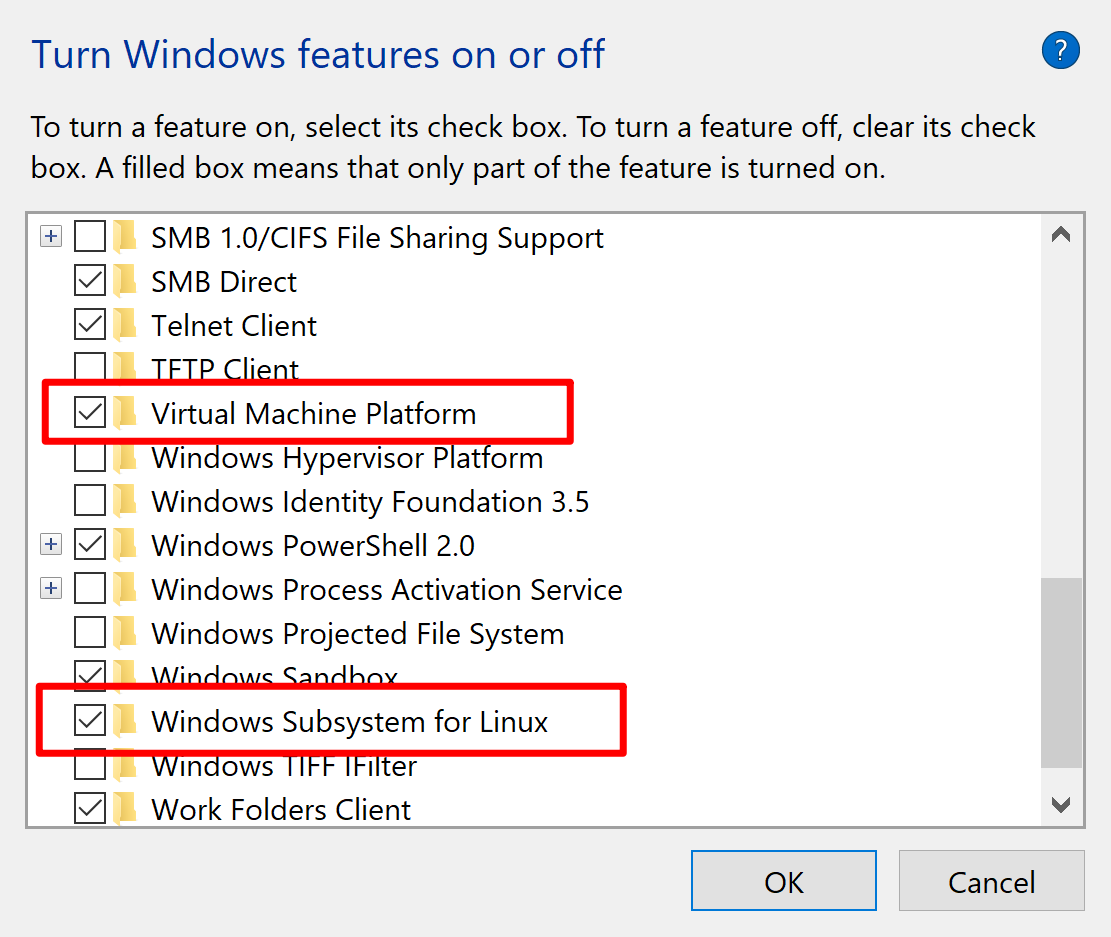Expand the Windows PowerShell 2.0 node
Viewport: 1111px width, 937px height.
(x=51, y=545)
